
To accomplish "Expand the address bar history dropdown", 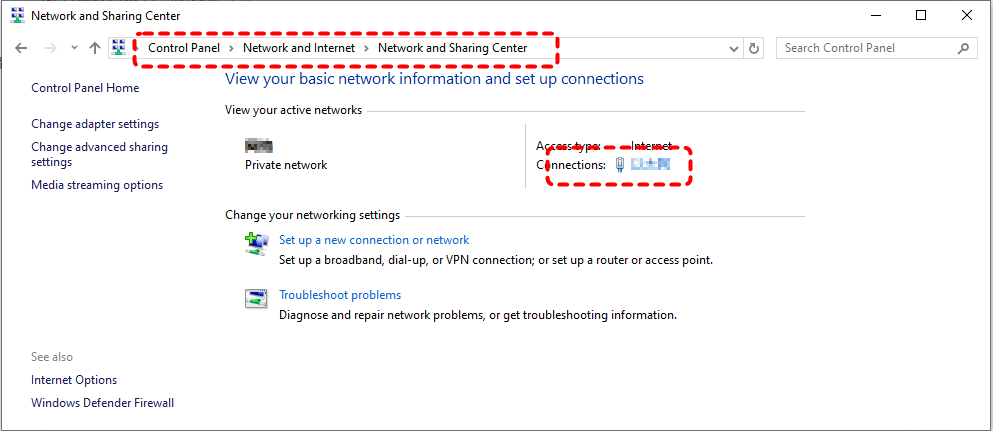I will click(x=735, y=48).
